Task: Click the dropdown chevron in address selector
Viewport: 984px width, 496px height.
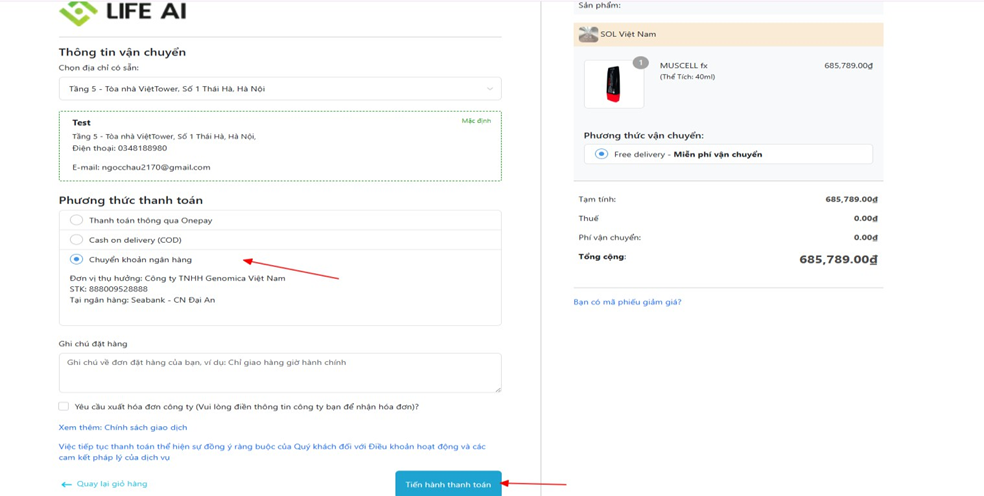Action: pyautogui.click(x=490, y=89)
